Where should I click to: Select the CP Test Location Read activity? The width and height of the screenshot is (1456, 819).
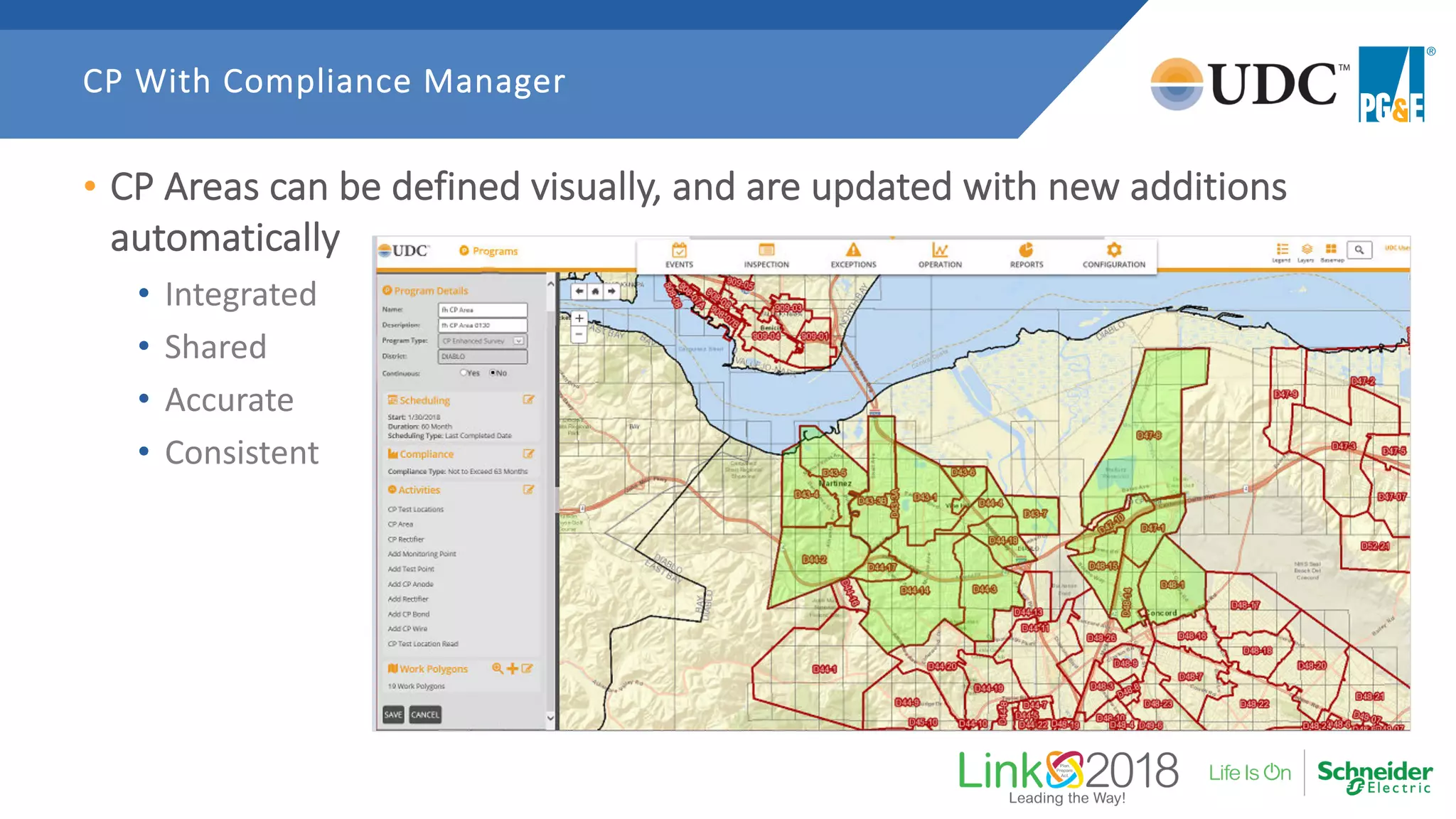(423, 643)
